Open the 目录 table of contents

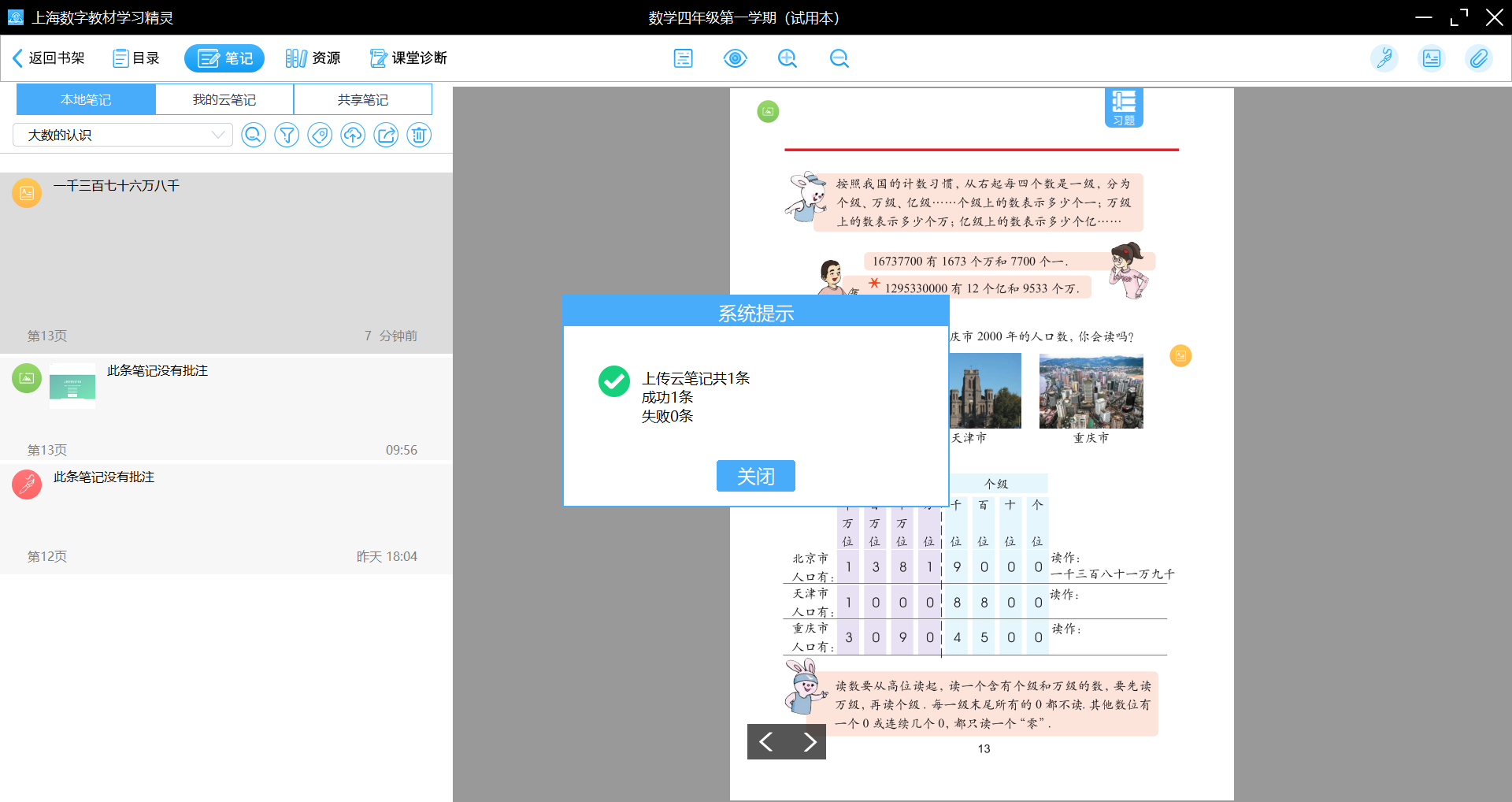tap(136, 58)
